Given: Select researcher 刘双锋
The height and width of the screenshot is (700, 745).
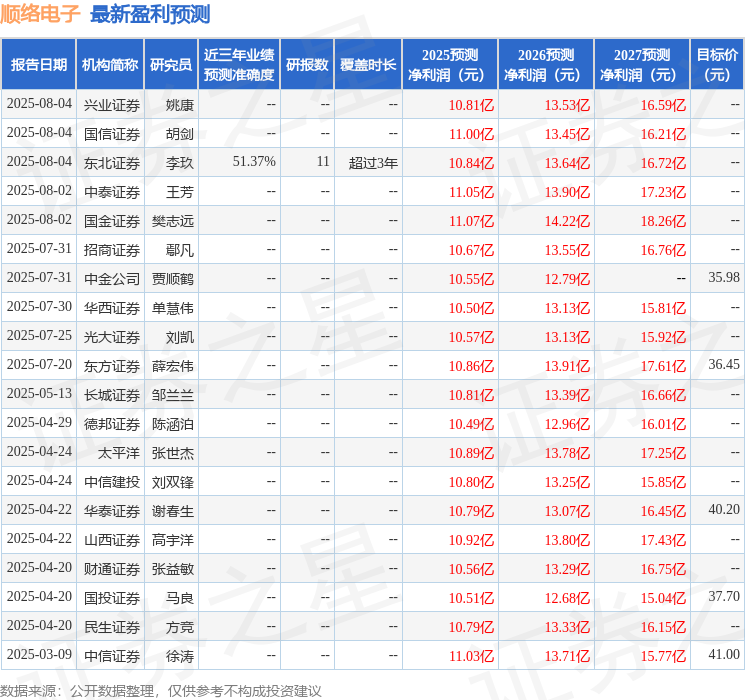Looking at the screenshot, I should click(172, 482).
